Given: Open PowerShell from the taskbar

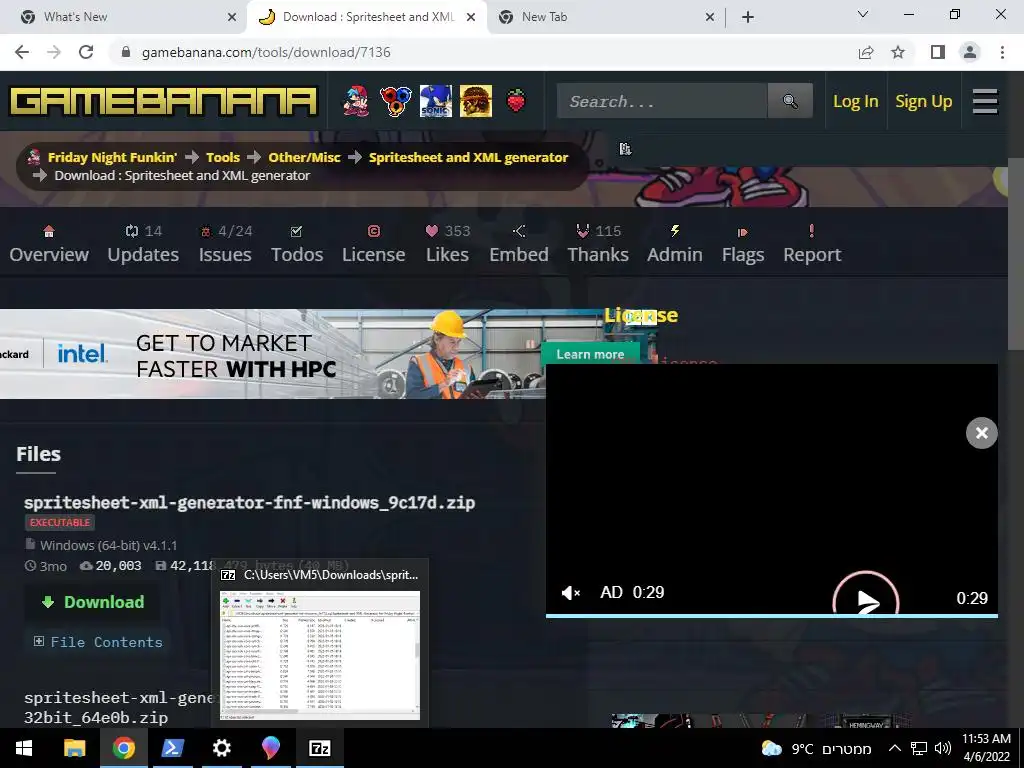Looking at the screenshot, I should [172, 748].
